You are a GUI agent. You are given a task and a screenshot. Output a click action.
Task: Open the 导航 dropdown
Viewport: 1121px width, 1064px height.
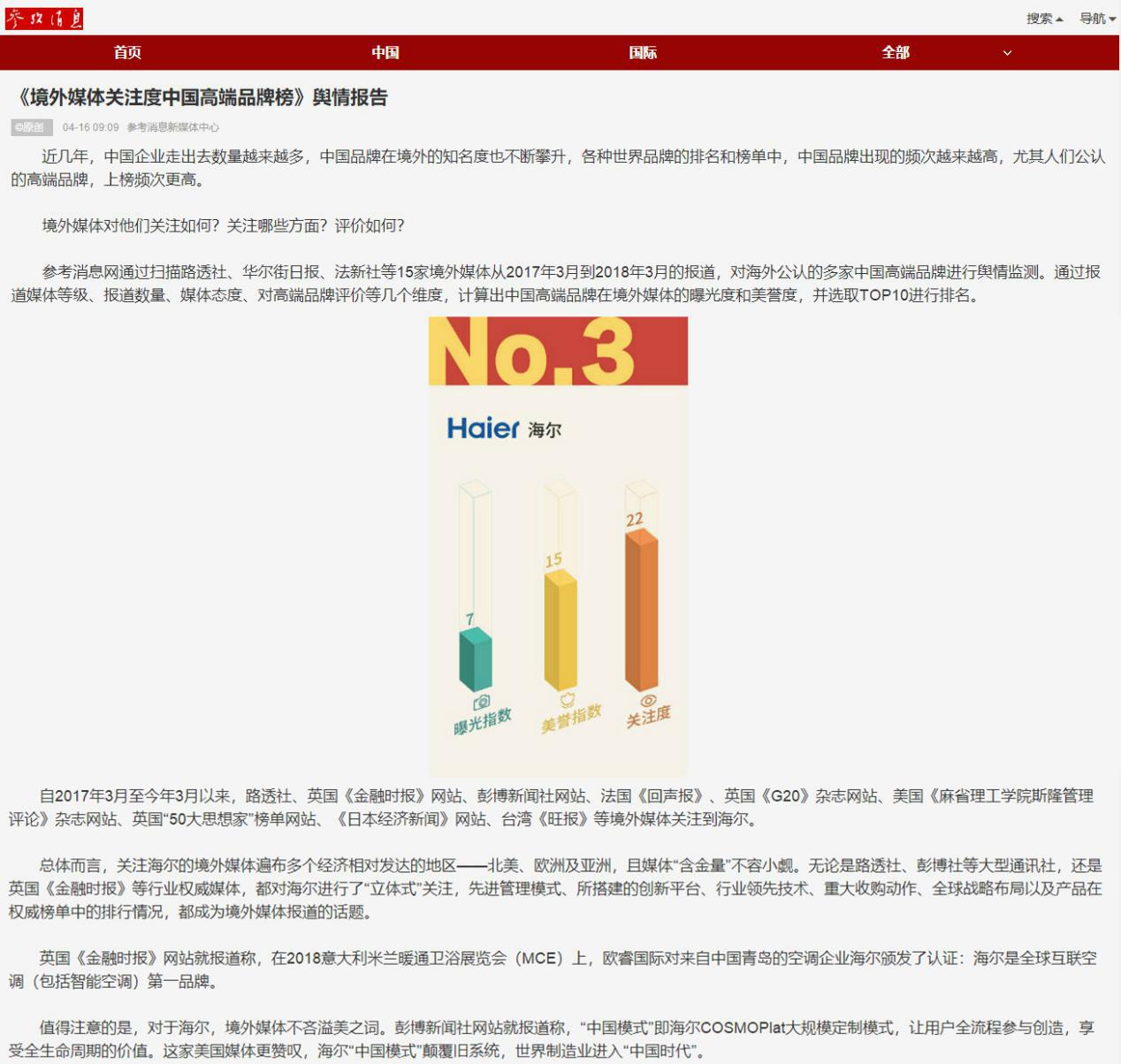pos(1097,19)
